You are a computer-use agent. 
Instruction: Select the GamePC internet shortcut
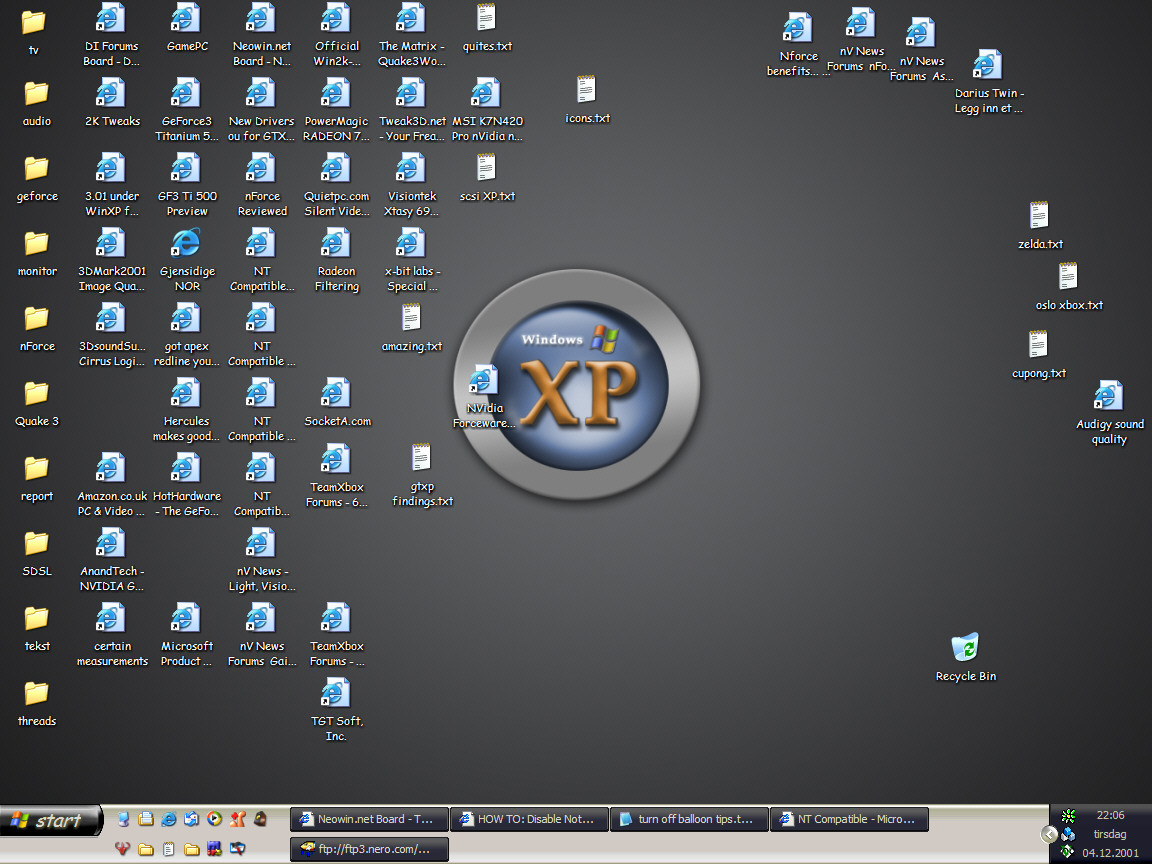pos(187,29)
